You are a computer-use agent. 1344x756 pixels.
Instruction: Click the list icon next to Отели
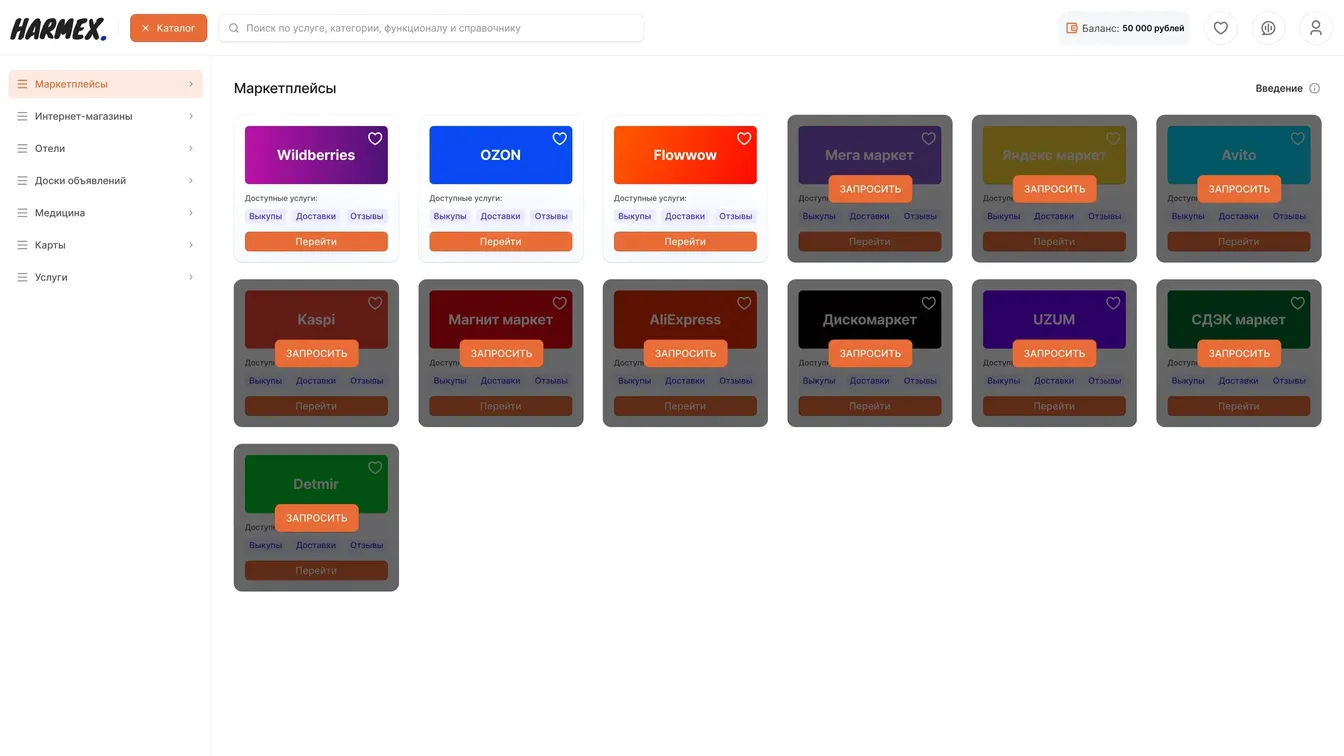(22, 149)
